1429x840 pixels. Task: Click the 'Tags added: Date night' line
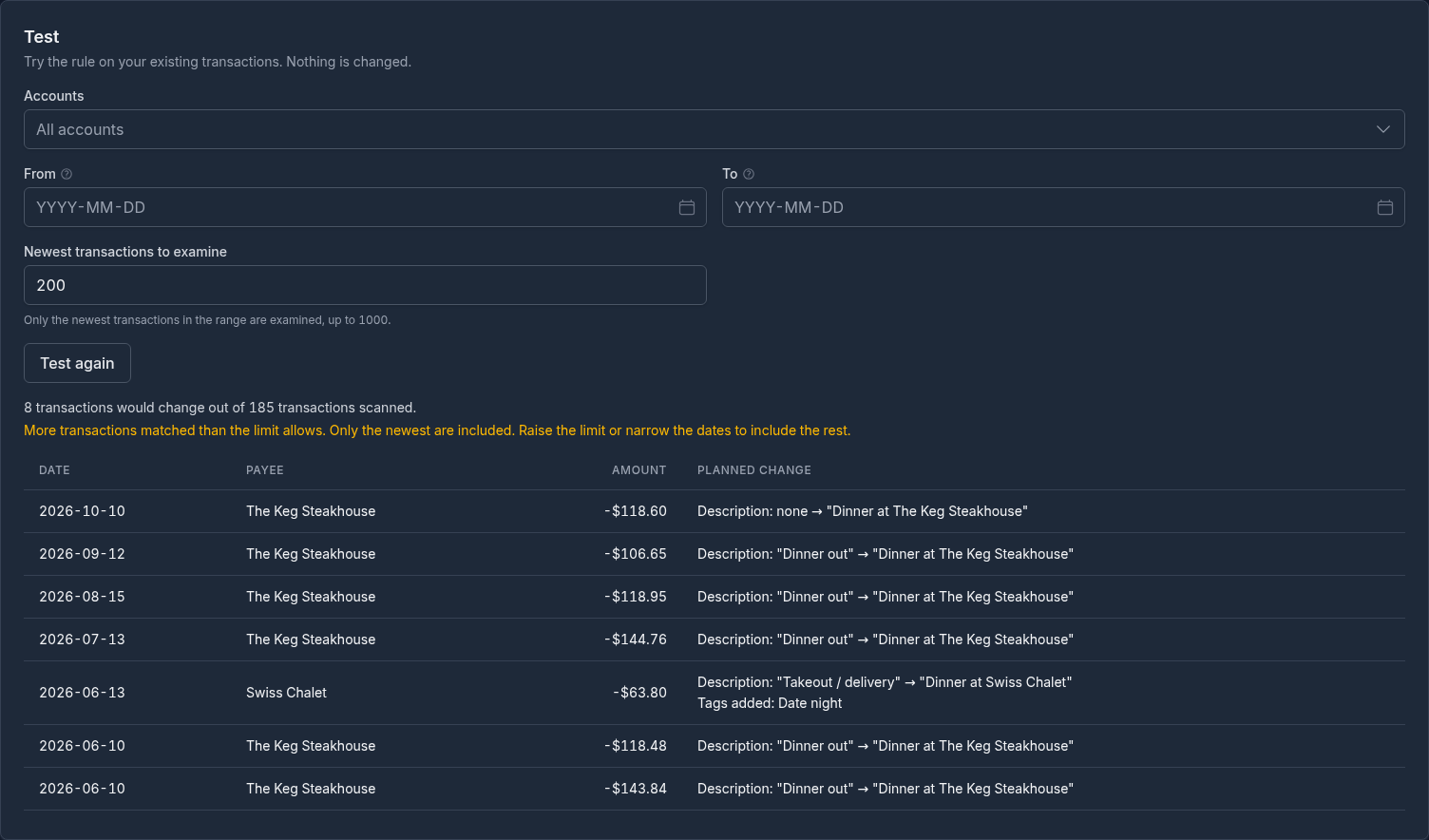[770, 703]
